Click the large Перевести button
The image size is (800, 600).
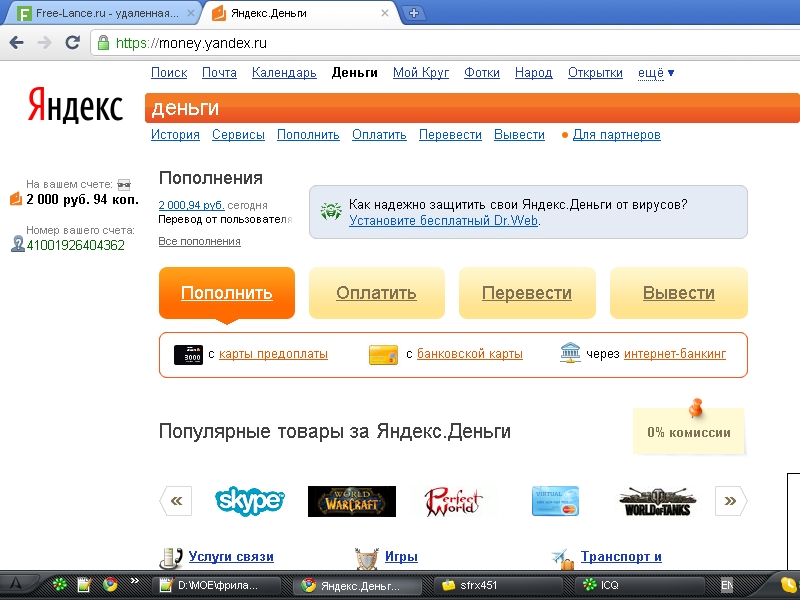[x=527, y=293]
